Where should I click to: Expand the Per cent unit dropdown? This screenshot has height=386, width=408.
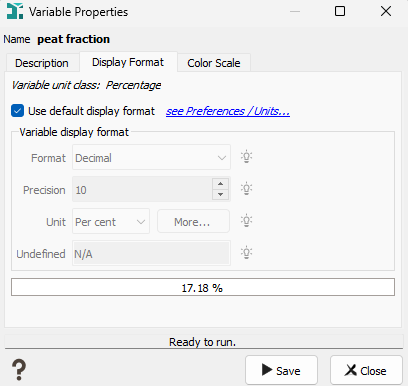click(x=111, y=222)
